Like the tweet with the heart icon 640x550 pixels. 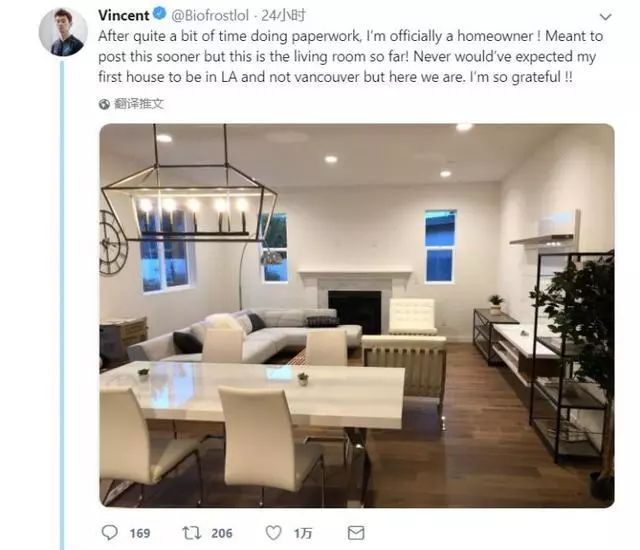click(273, 532)
